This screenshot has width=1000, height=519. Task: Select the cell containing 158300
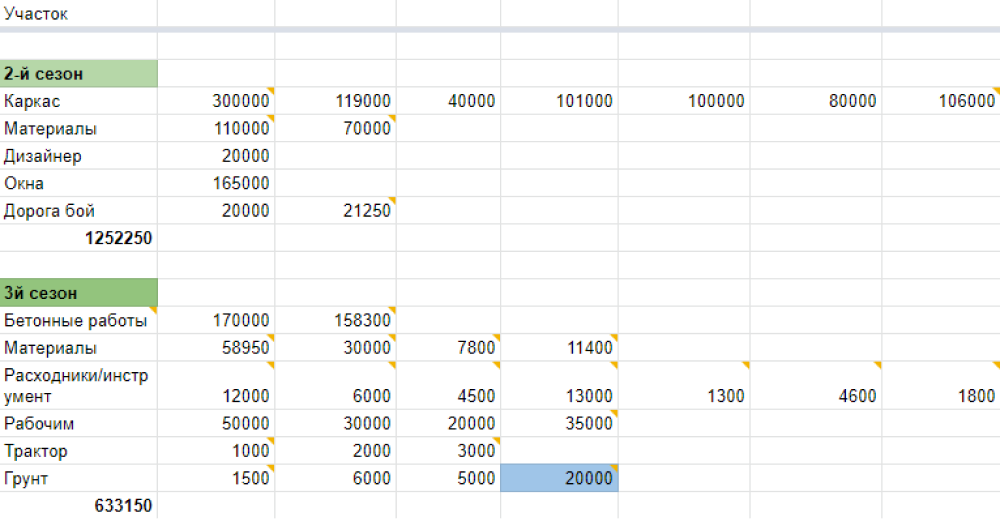pyautogui.click(x=336, y=321)
